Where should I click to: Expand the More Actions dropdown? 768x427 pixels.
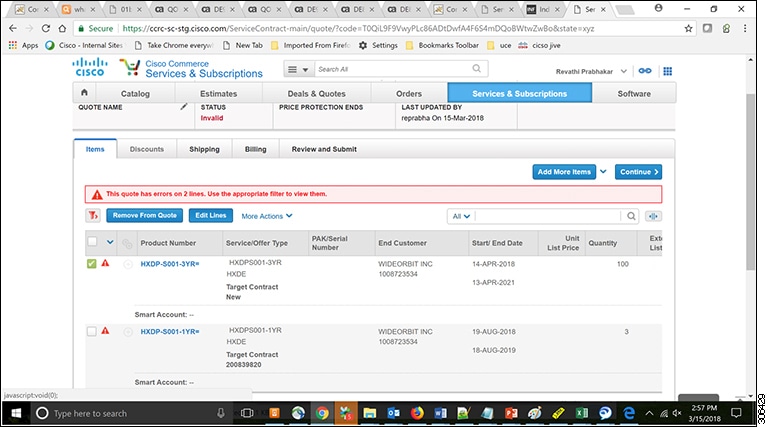[266, 216]
